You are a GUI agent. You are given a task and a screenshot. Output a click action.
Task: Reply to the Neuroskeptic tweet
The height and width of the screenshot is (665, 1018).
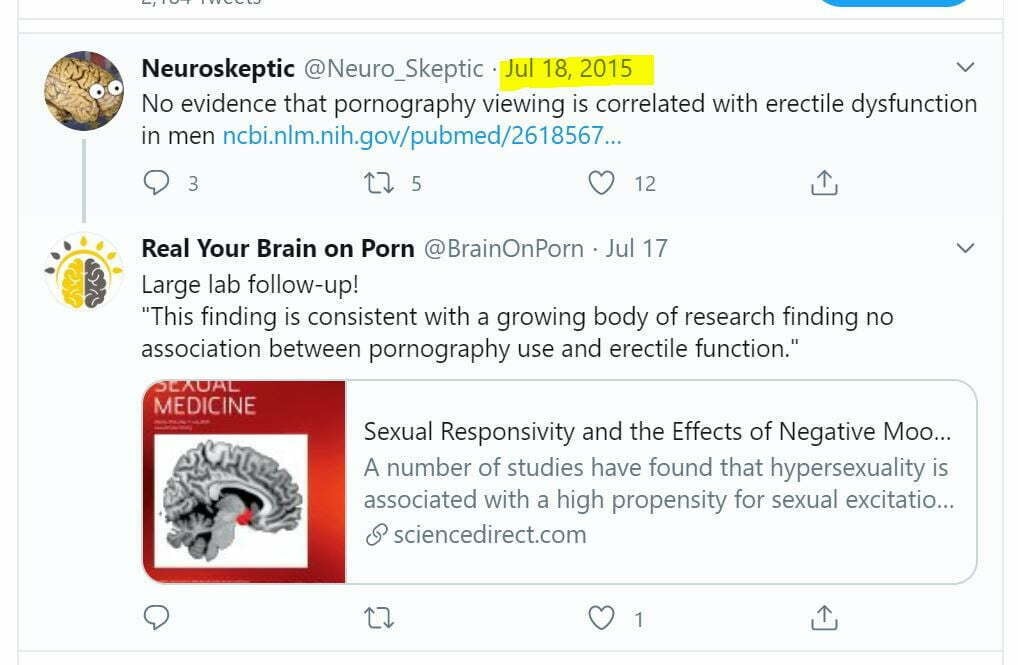click(156, 183)
